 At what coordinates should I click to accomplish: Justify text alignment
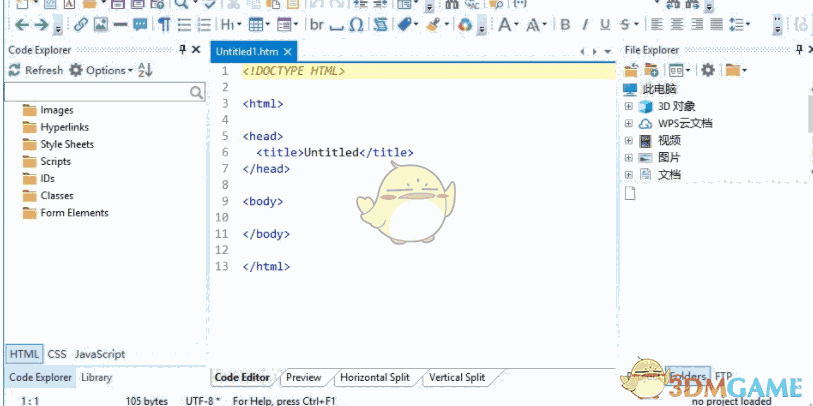717,24
